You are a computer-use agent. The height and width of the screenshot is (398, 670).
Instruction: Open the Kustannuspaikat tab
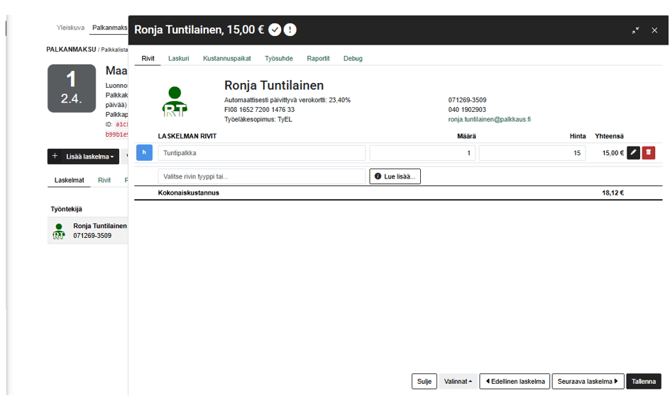point(227,59)
